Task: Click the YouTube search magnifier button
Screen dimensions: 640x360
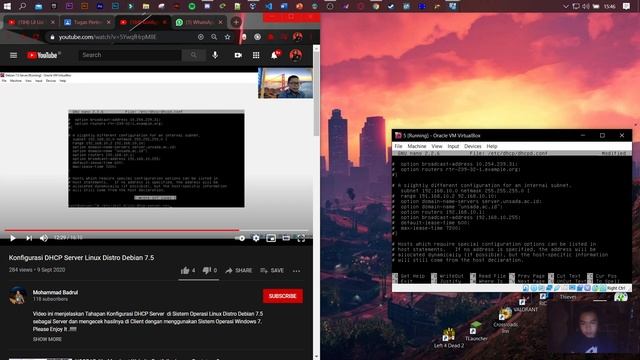Action: [193, 55]
